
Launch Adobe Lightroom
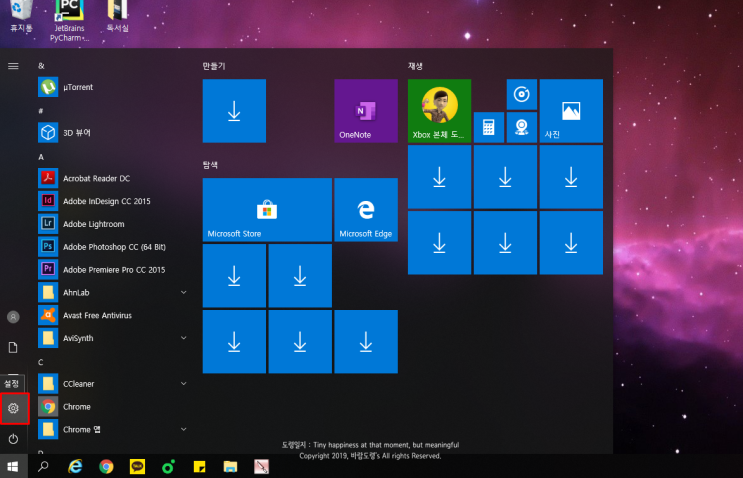pos(113,224)
